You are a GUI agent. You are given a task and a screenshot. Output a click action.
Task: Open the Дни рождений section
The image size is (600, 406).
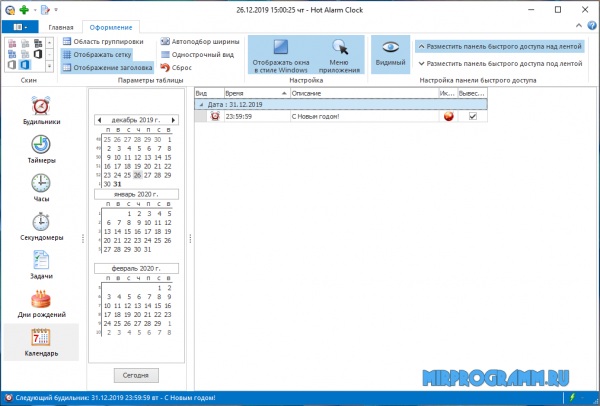[x=41, y=303]
